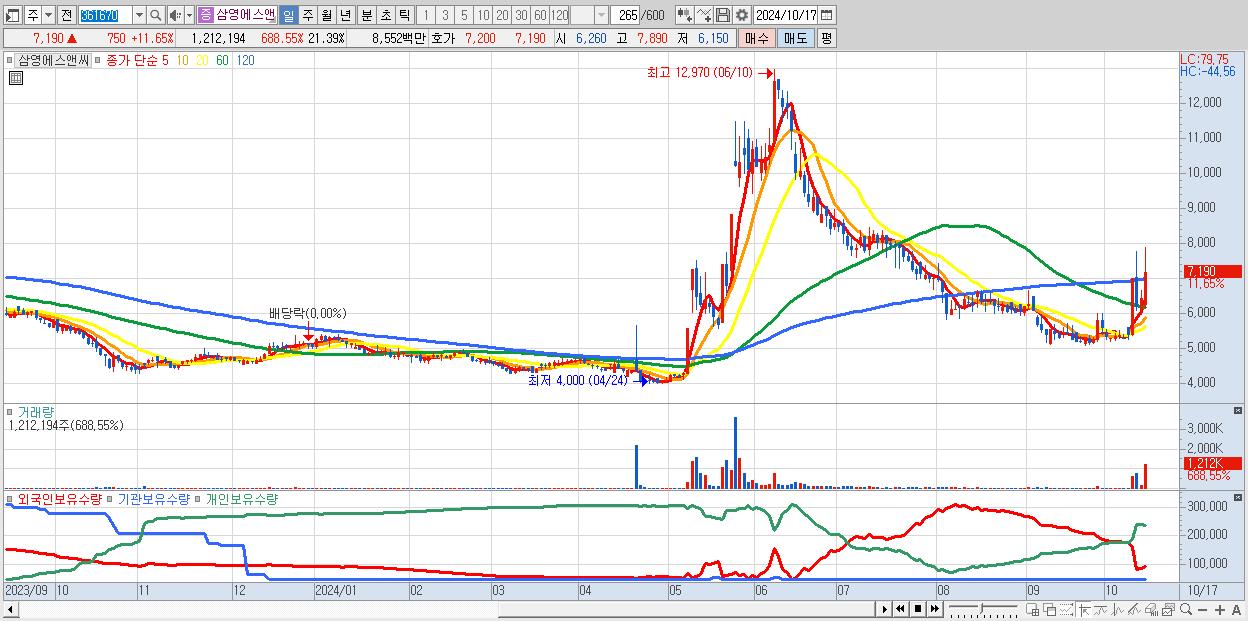Click the plus zoom-in icon

(1220, 609)
